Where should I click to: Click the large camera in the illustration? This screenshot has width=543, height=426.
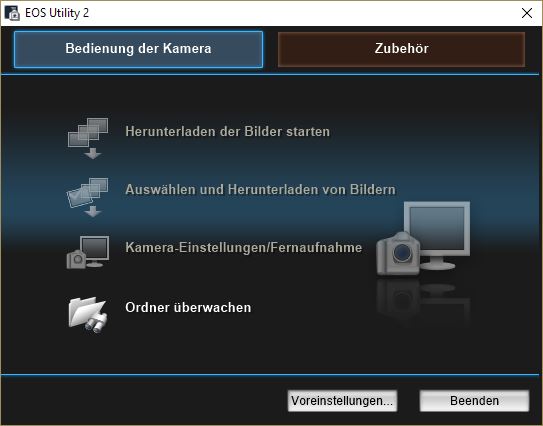(398, 254)
